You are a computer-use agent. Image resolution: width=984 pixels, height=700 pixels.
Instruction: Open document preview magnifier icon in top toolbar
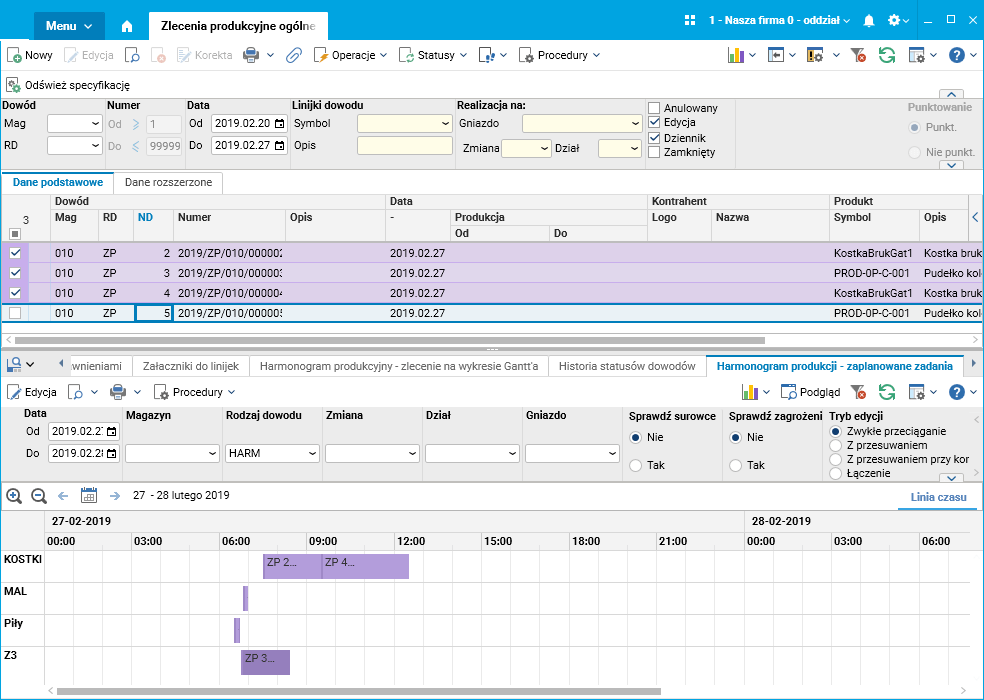pyautogui.click(x=132, y=55)
